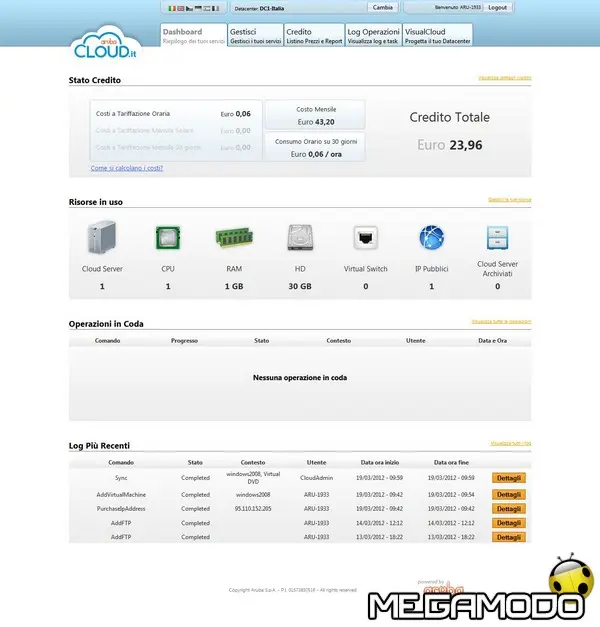Click Dettagli for the AddVirtualMachine entry
Screen dimensions: 600x627
(508, 494)
